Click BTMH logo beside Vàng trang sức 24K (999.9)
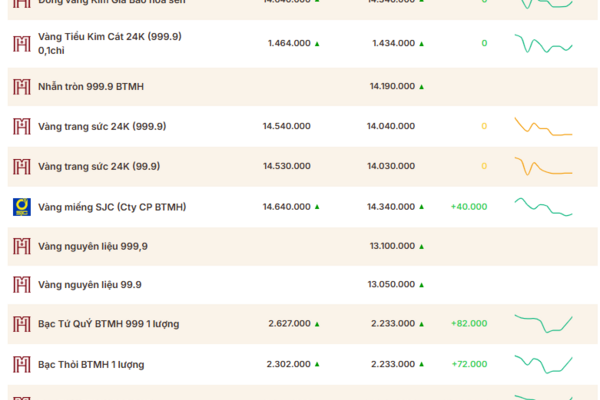Screen dimensions: 600x400 tap(22, 126)
